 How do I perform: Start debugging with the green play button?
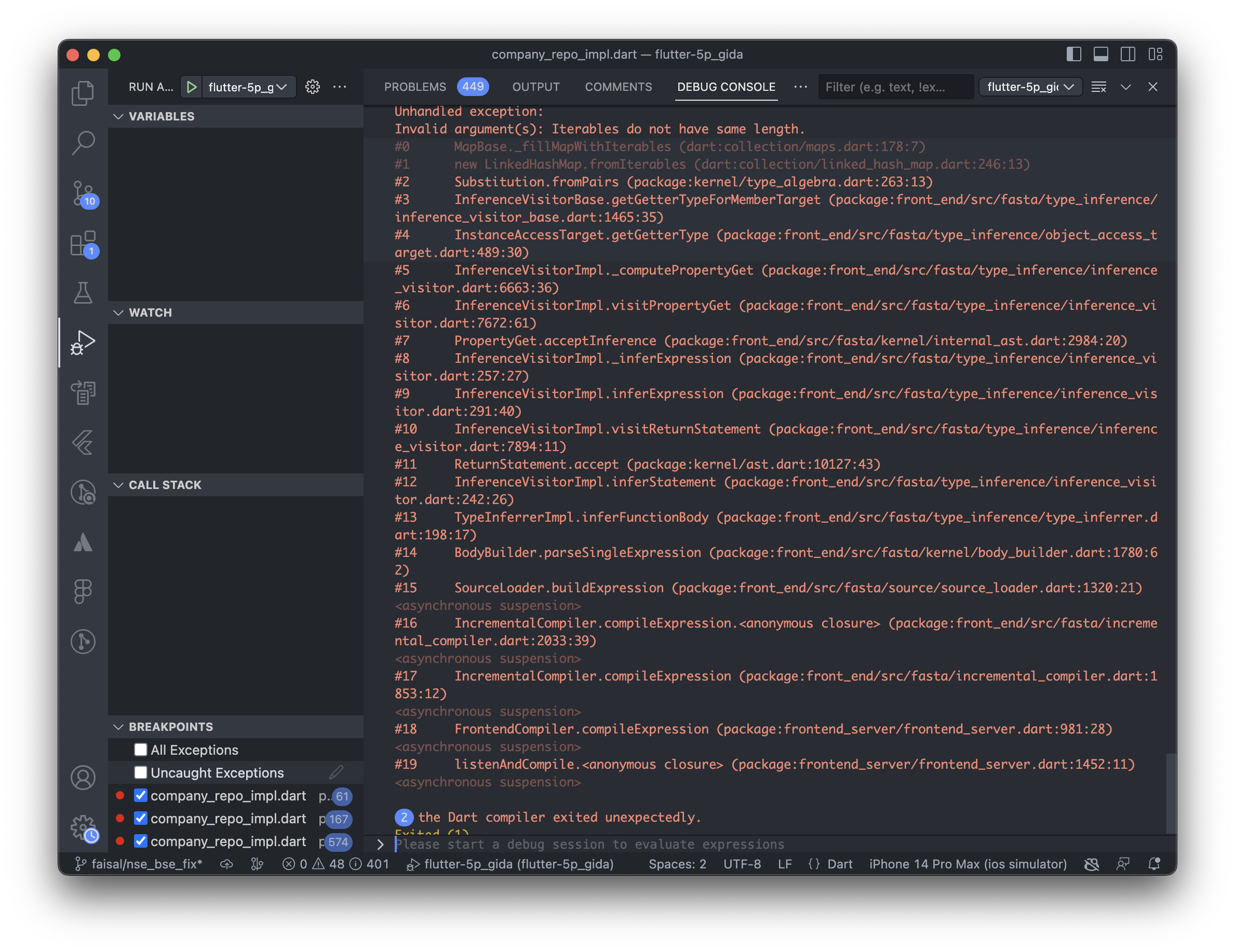tap(192, 87)
